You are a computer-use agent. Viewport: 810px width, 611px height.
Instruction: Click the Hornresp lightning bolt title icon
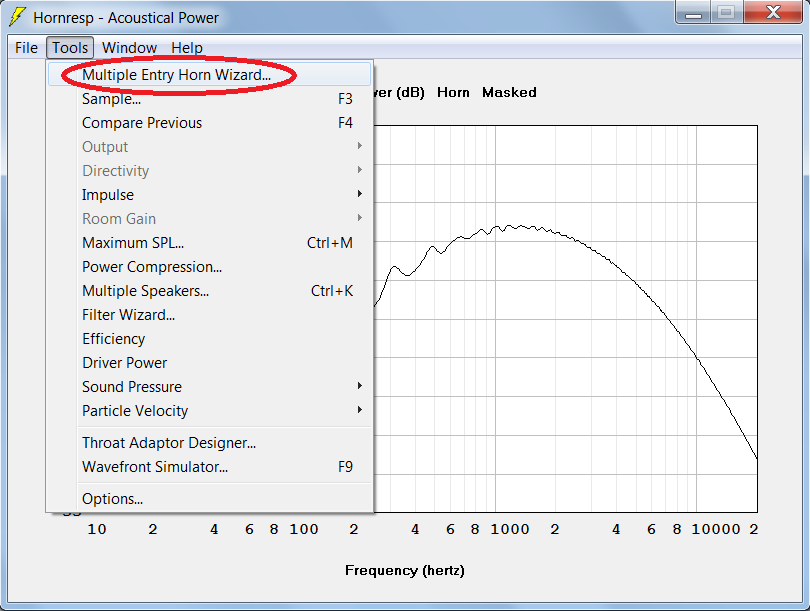click(17, 17)
